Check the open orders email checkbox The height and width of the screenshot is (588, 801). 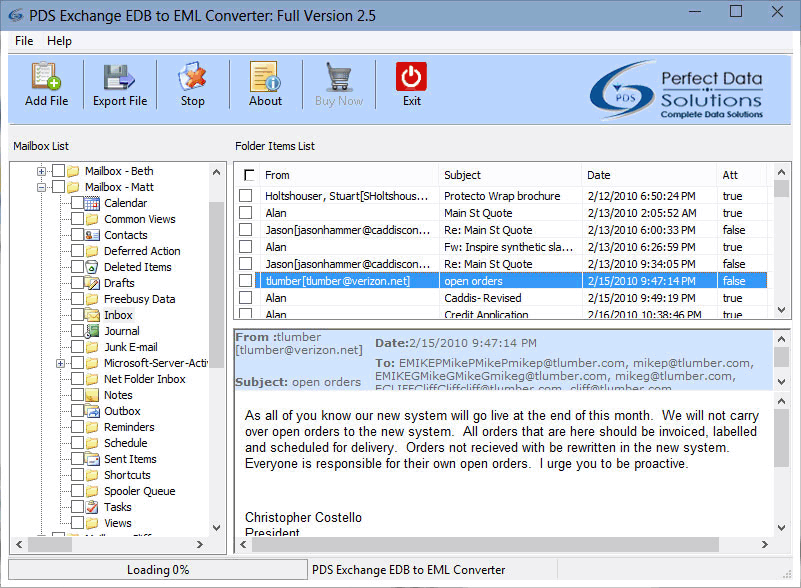pyautogui.click(x=246, y=280)
